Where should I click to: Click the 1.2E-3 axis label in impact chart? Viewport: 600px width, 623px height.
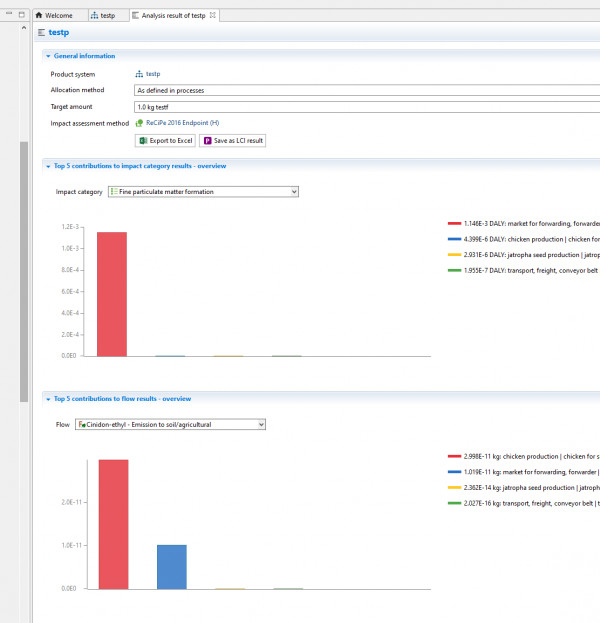[x=70, y=226]
